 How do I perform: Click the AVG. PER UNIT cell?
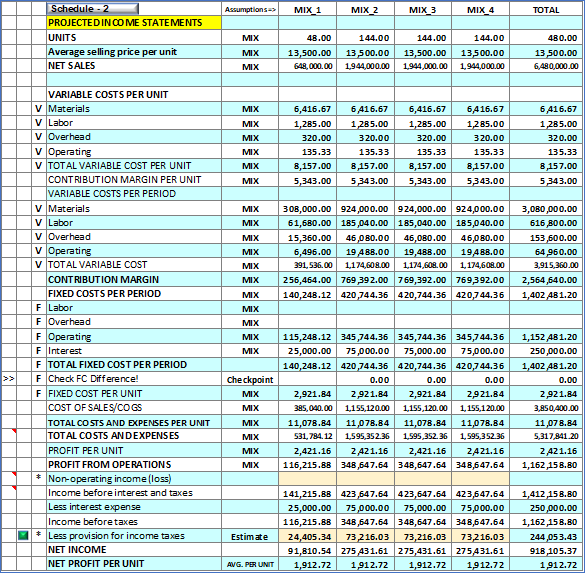(250, 565)
